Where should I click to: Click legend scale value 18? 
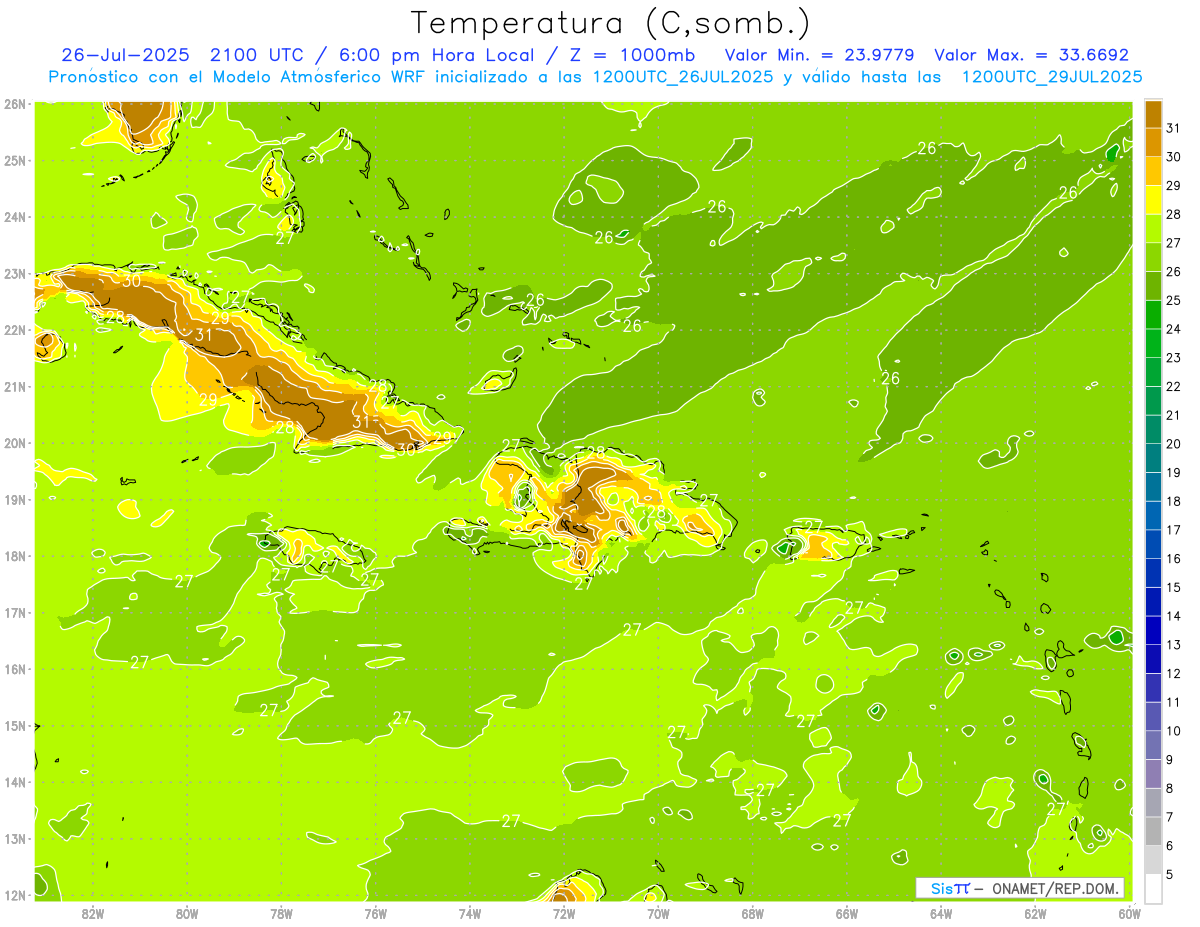point(1174,500)
